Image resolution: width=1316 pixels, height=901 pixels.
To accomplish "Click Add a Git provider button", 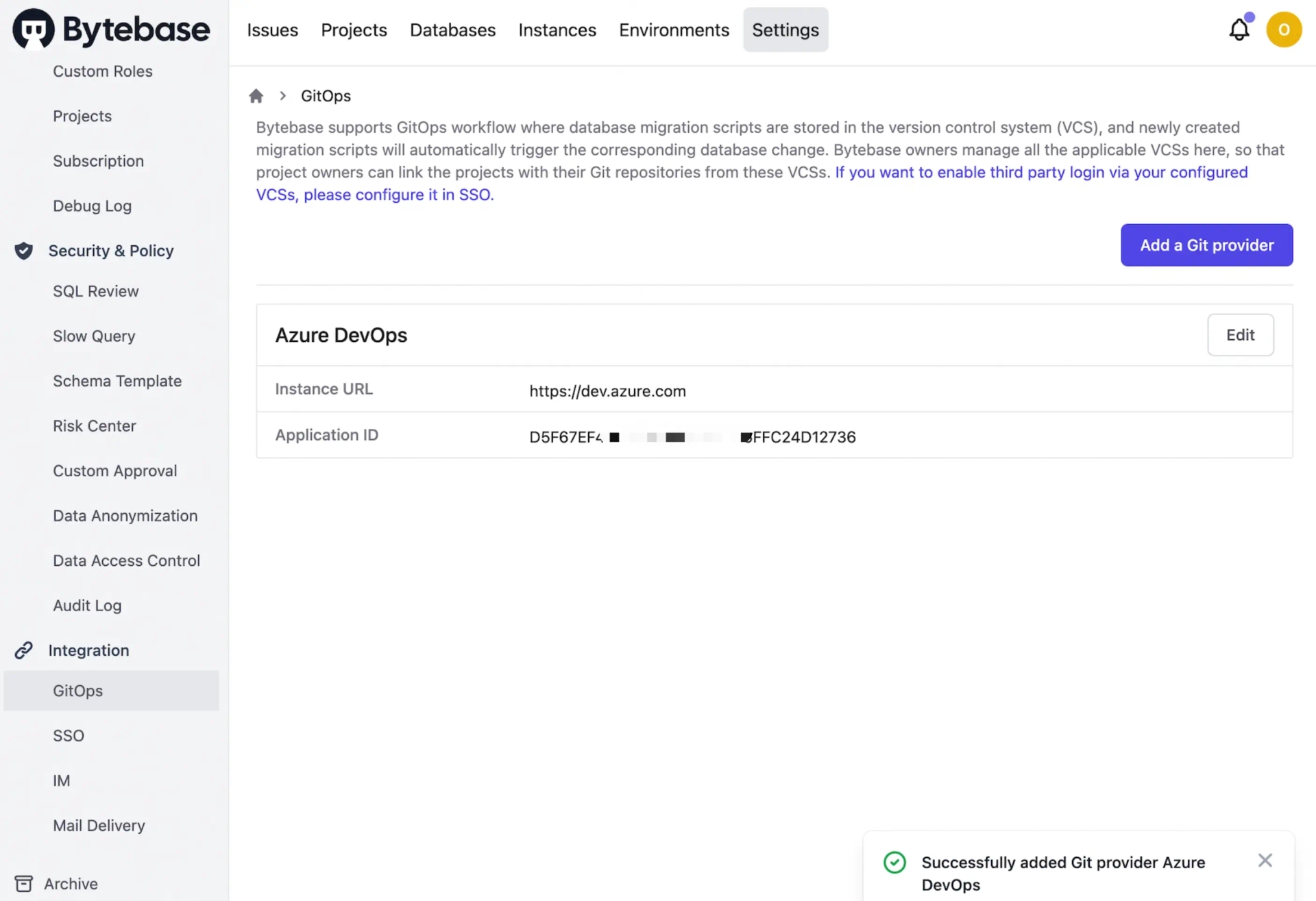I will tap(1206, 245).
